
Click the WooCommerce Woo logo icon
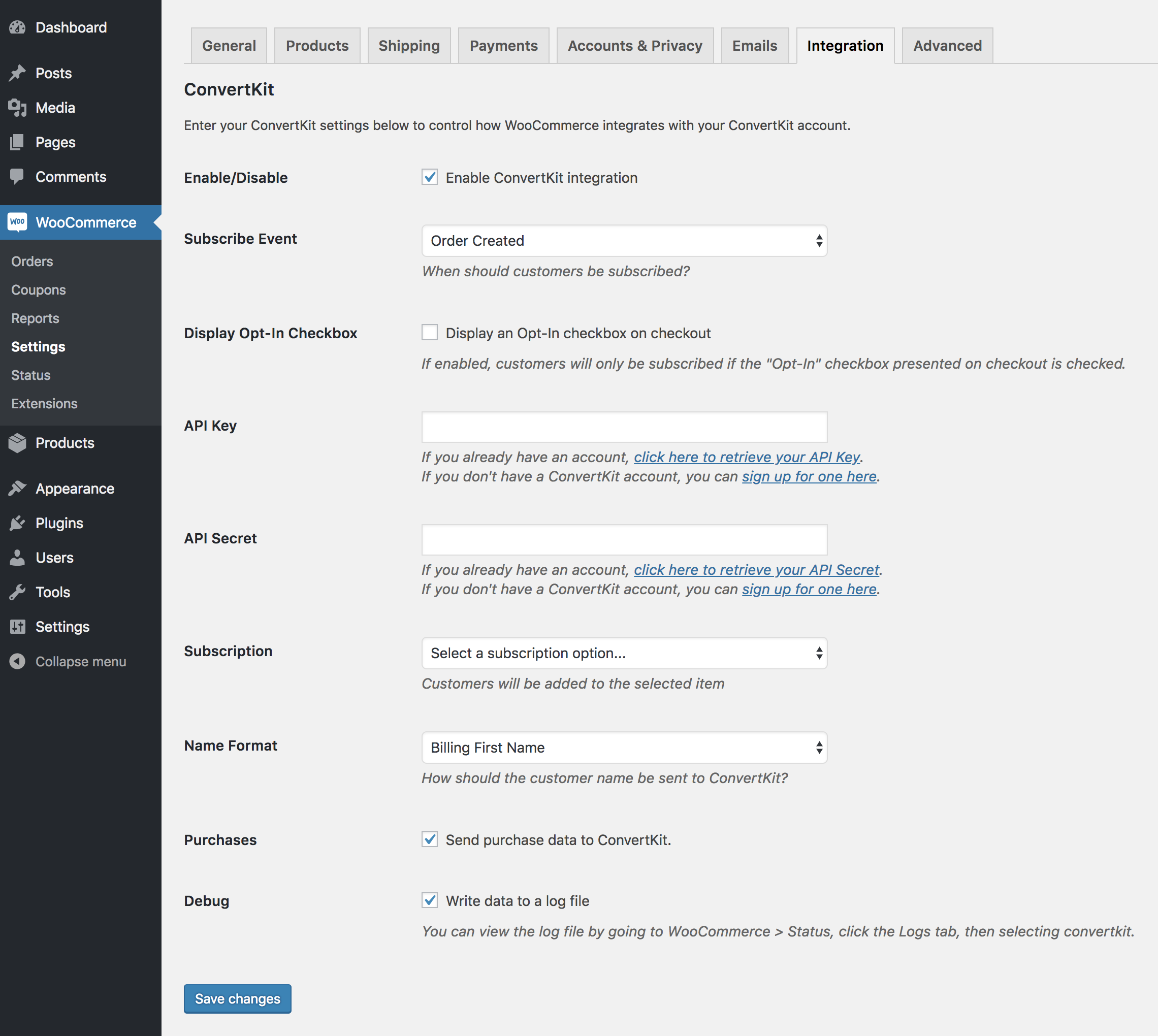(18, 221)
